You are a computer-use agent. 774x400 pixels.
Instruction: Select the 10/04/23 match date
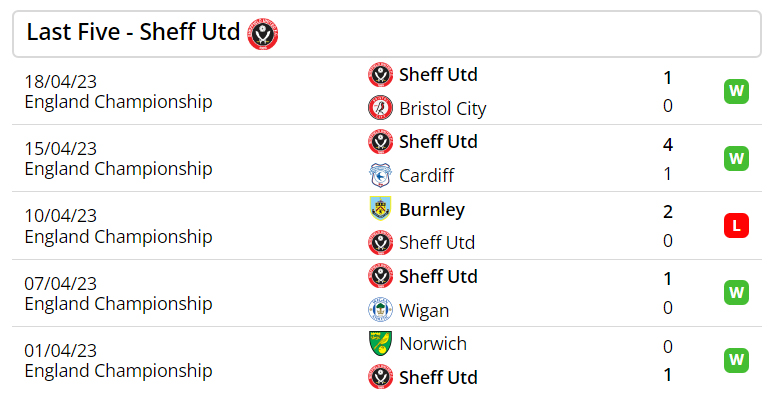click(61, 216)
